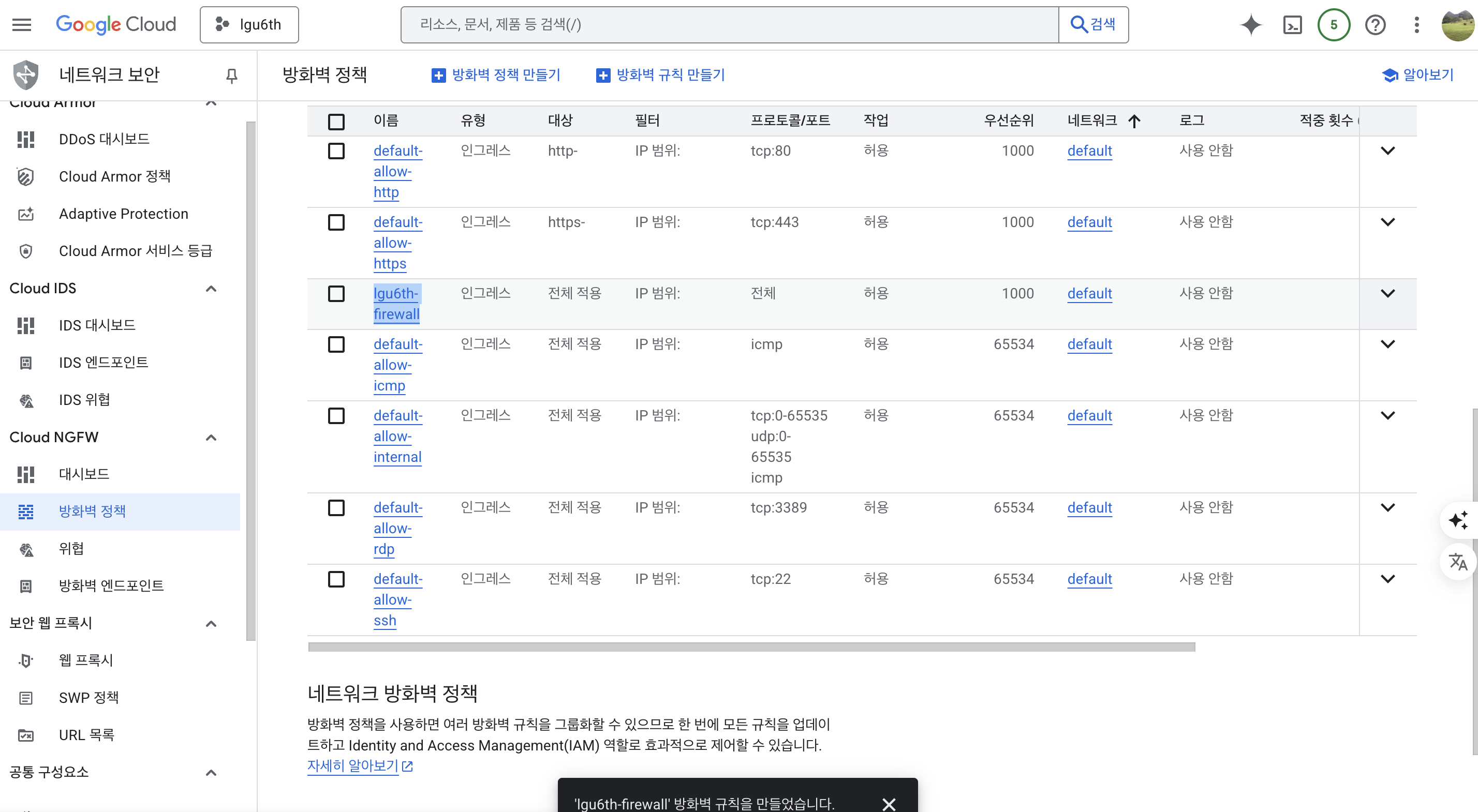Viewport: 1478px width, 812px height.
Task: Check the default-allow-https rule checkbox
Action: point(336,222)
